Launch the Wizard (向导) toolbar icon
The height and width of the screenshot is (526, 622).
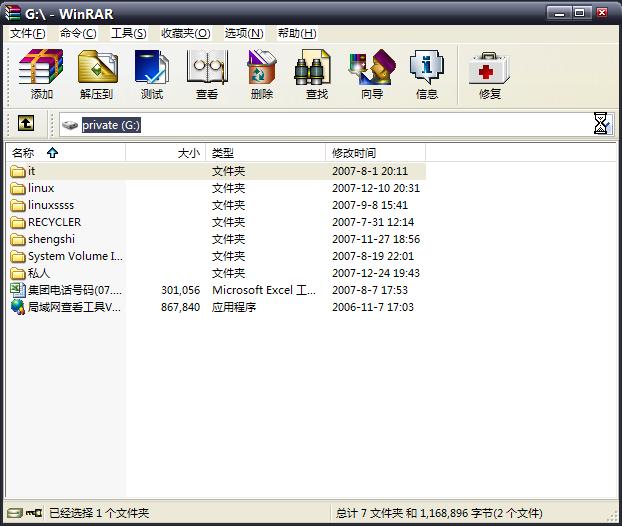coord(372,67)
